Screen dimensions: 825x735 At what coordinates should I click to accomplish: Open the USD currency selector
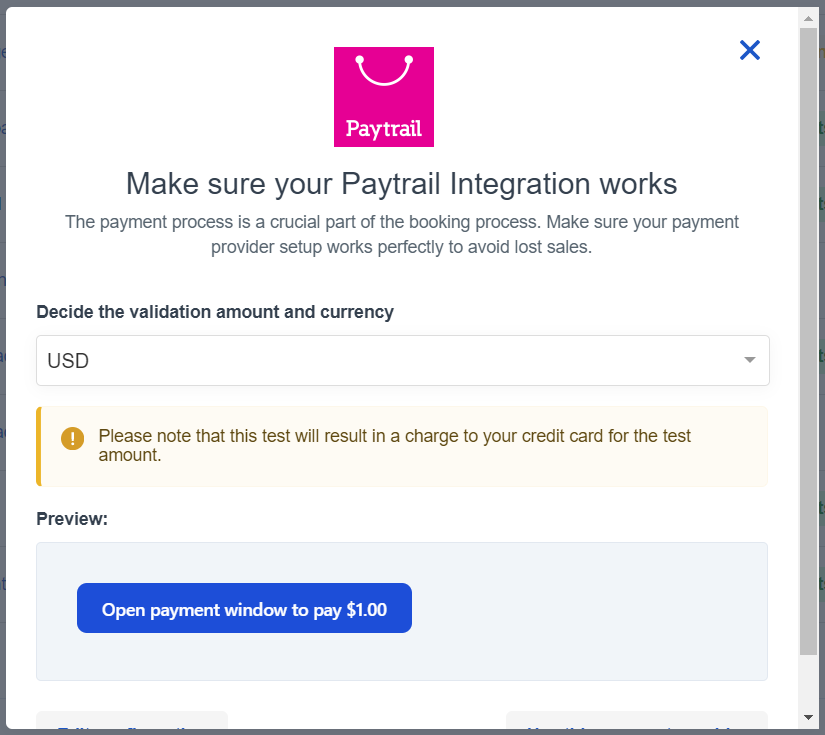coord(403,360)
